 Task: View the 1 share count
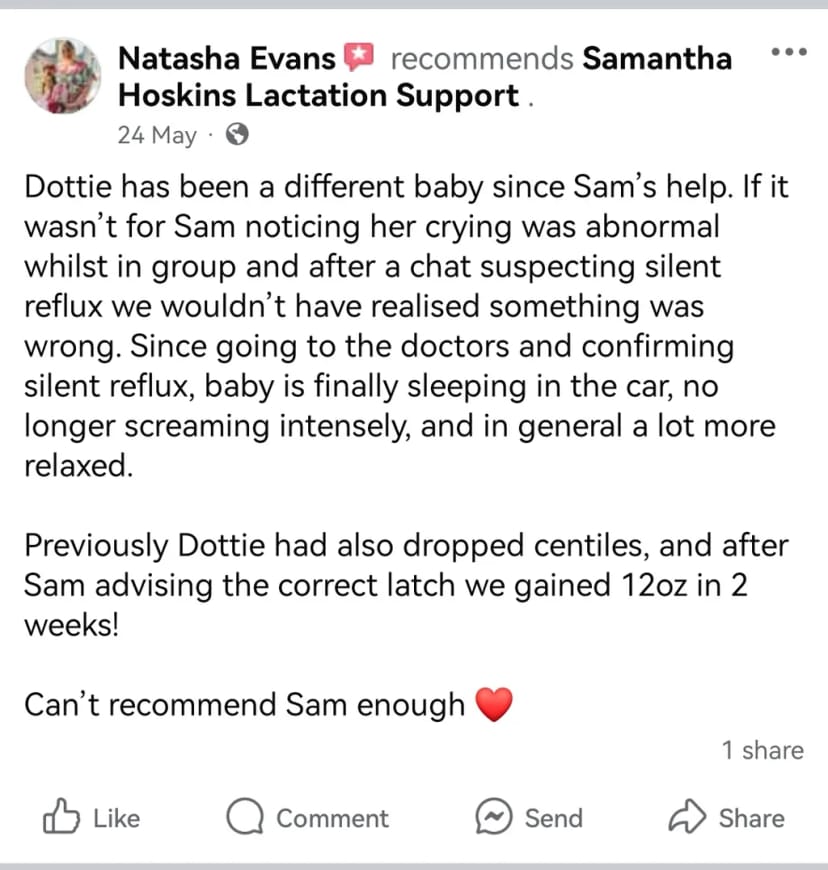click(763, 750)
